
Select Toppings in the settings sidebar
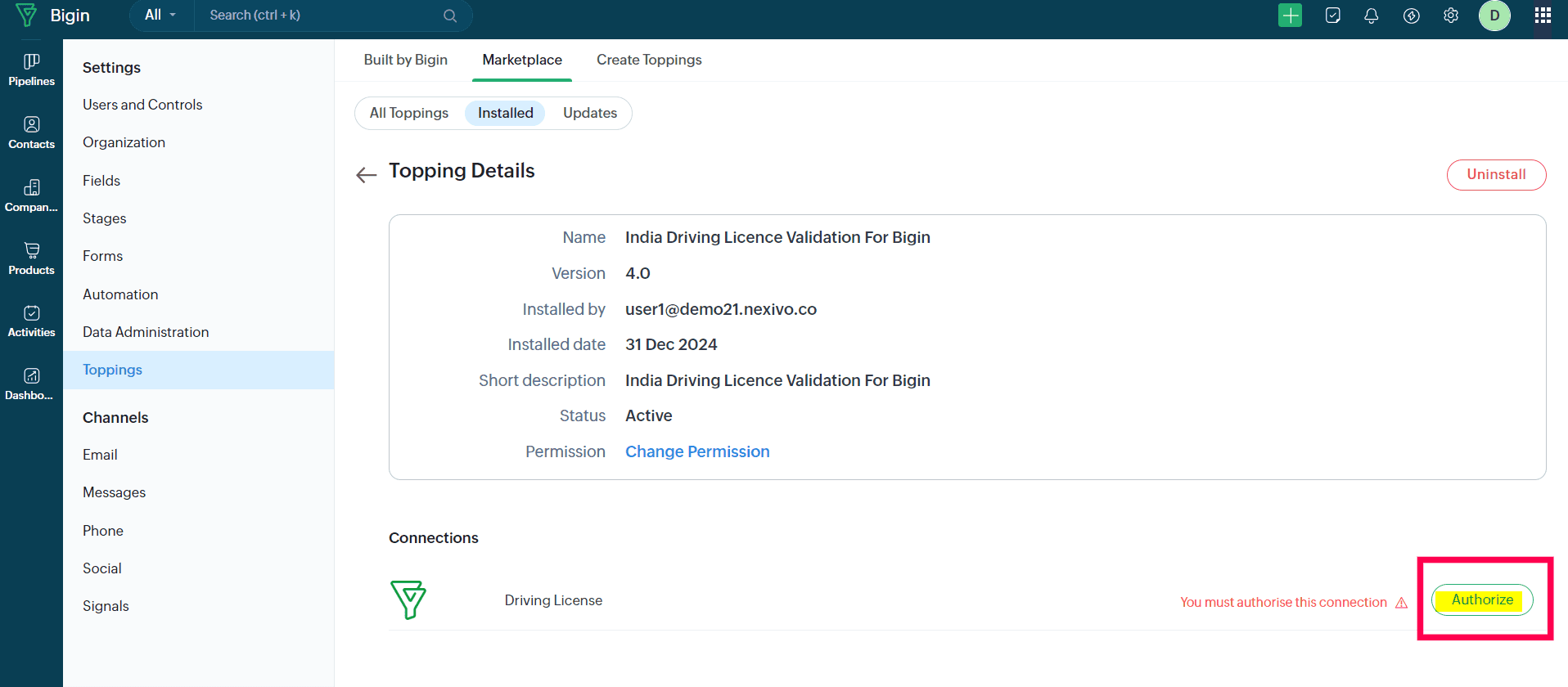(198, 370)
